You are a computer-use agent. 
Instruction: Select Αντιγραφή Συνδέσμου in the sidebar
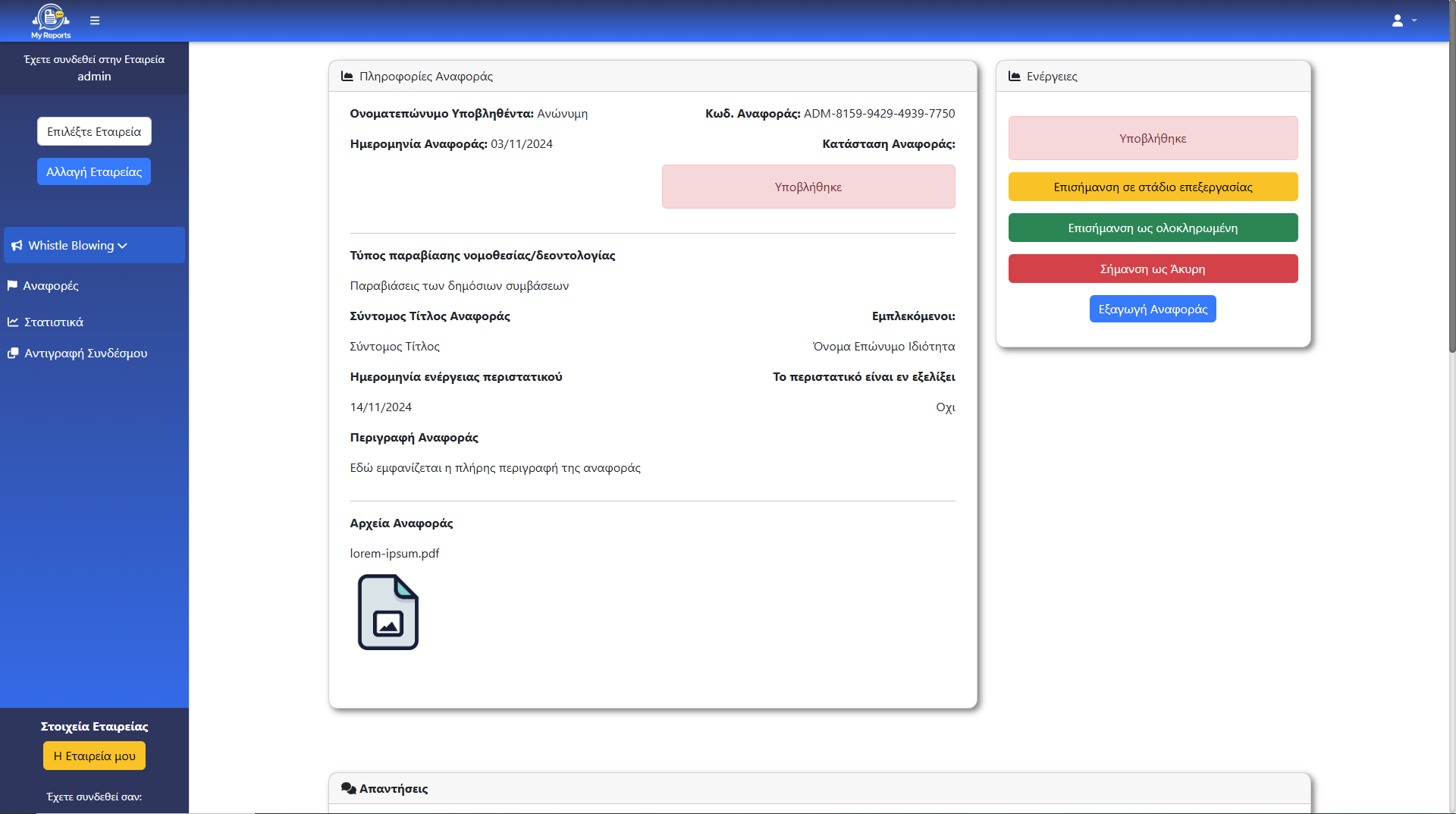pos(86,354)
